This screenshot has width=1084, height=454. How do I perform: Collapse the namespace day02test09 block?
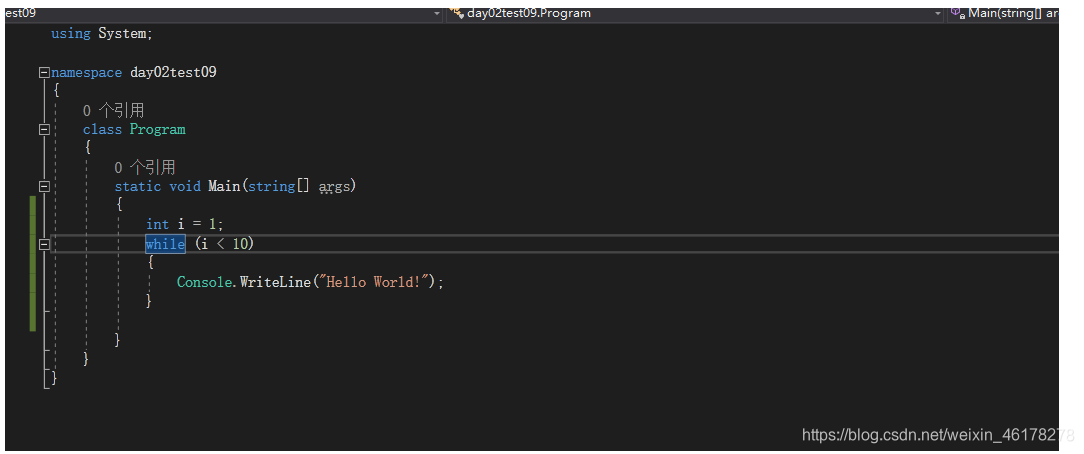[43, 72]
